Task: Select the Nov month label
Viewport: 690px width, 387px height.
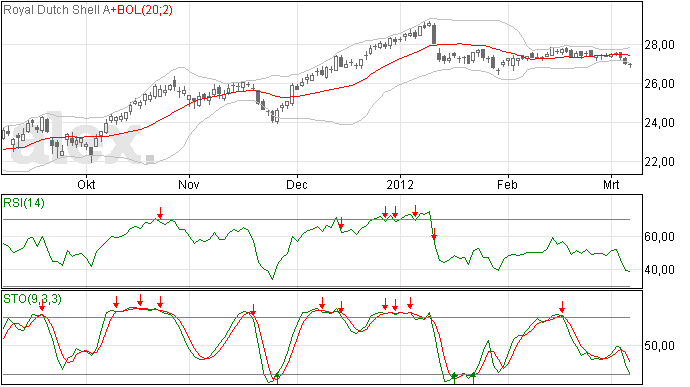Action: (189, 184)
